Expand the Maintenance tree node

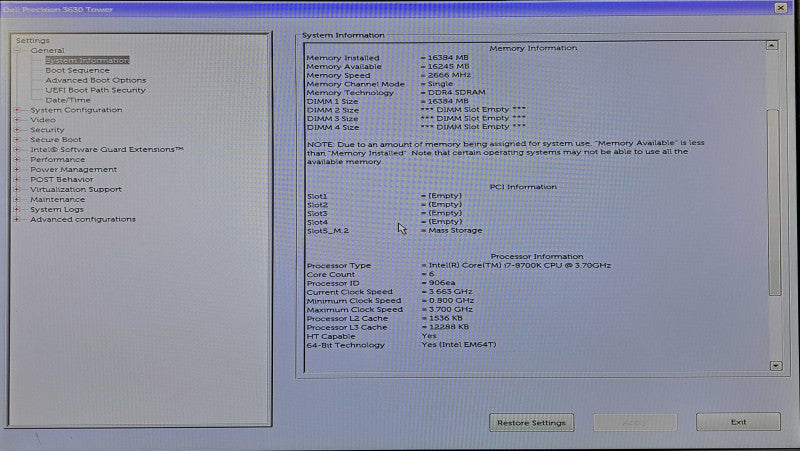point(17,199)
